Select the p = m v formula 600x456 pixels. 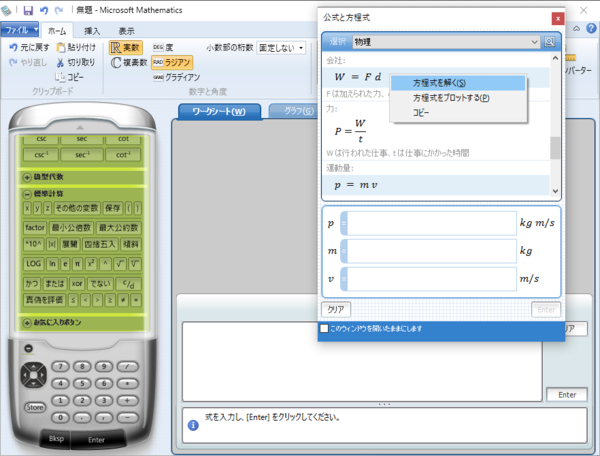[436, 185]
